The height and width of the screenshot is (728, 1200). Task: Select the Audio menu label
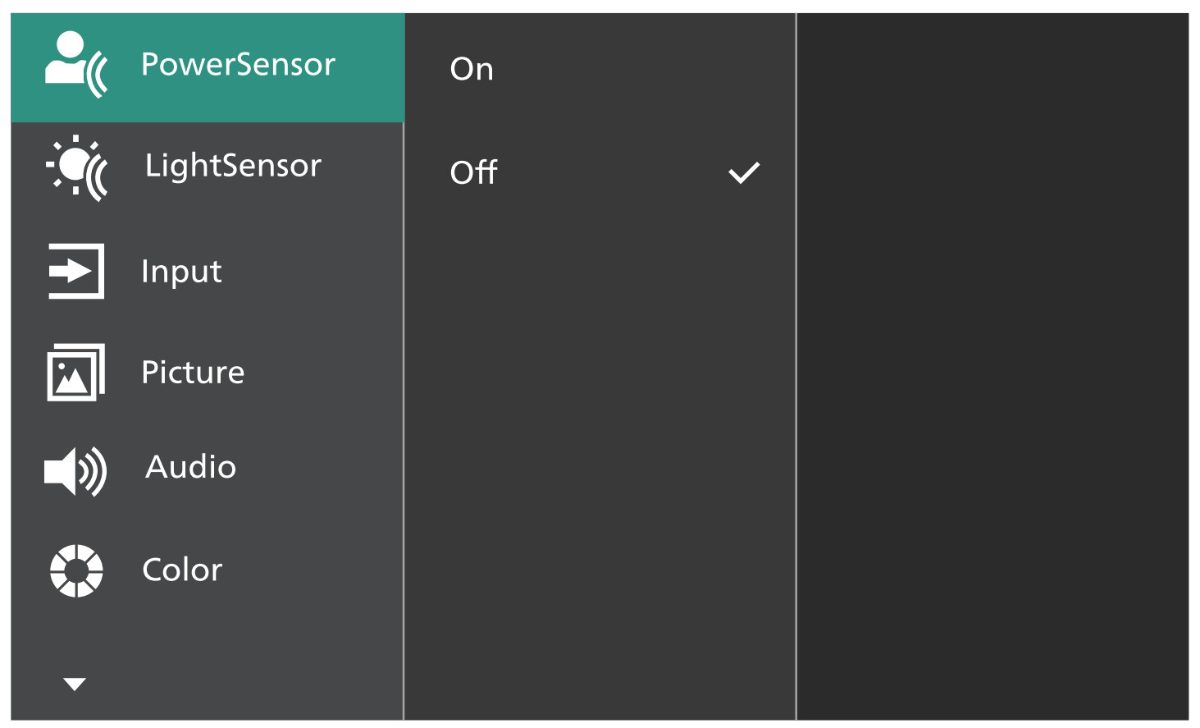pyautogui.click(x=191, y=467)
